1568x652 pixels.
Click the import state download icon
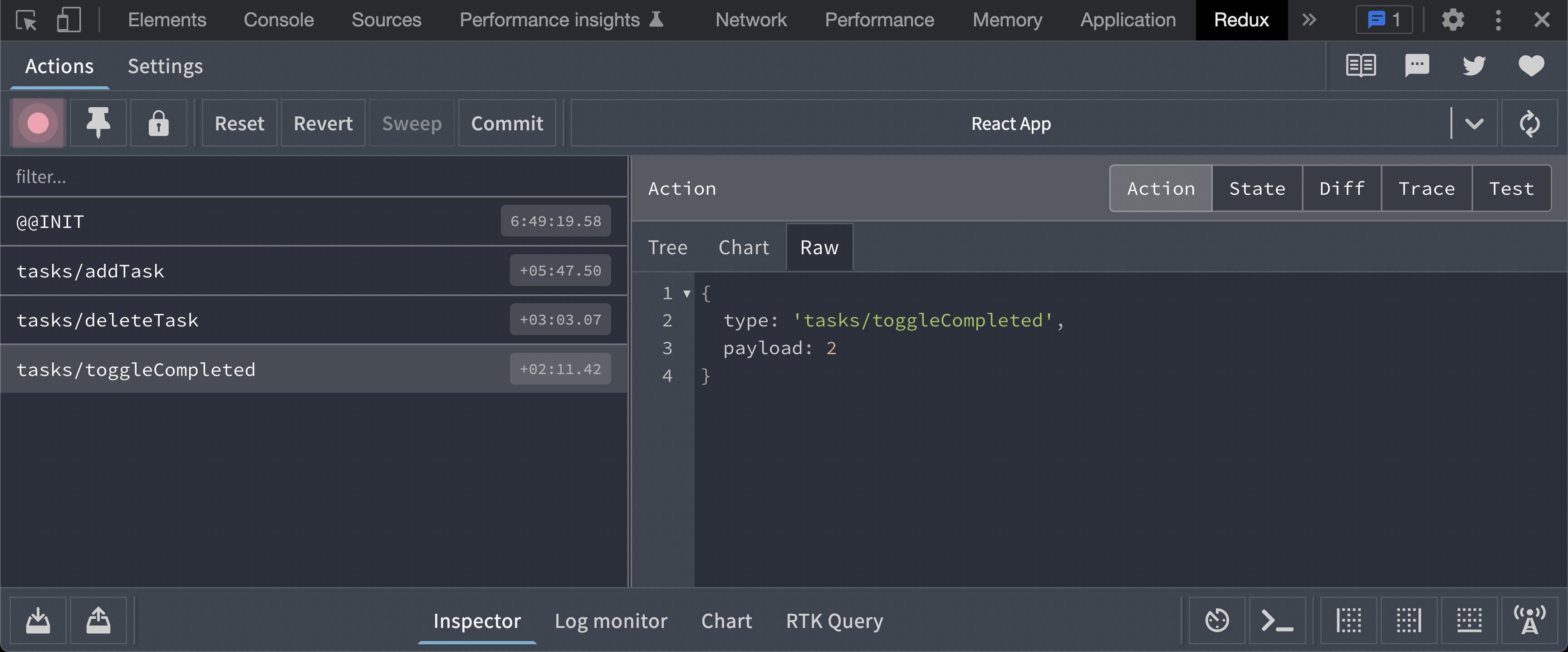tap(38, 620)
